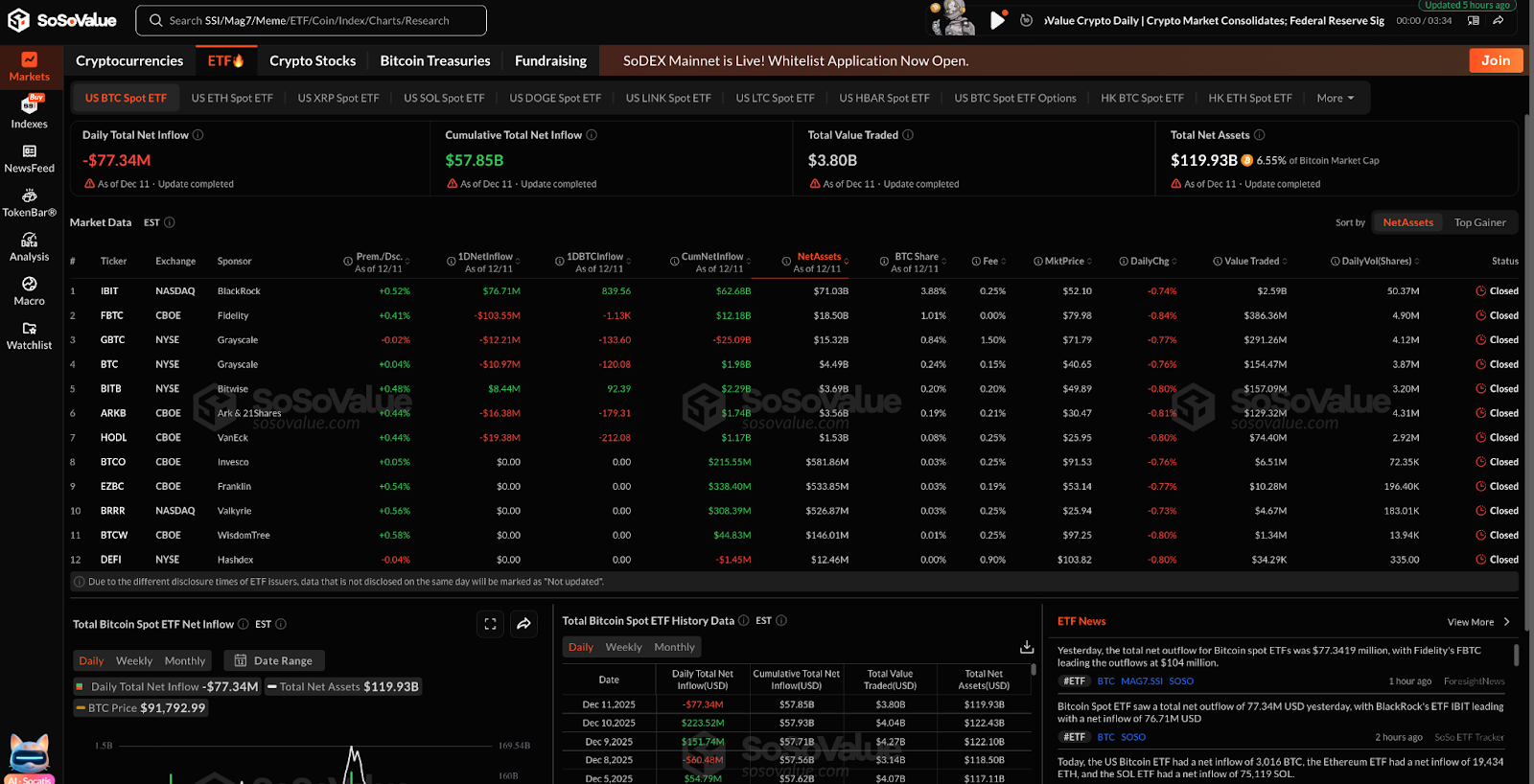Toggle net inflow chart to Weekly

tap(134, 661)
